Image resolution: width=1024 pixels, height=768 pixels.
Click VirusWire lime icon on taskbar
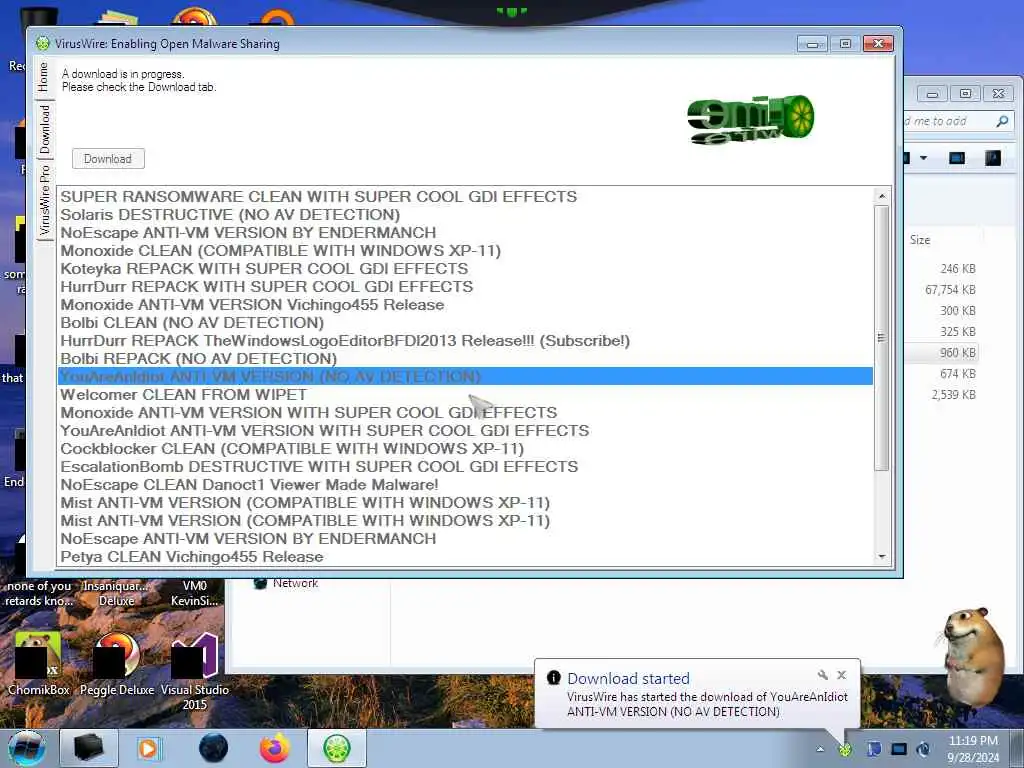337,748
